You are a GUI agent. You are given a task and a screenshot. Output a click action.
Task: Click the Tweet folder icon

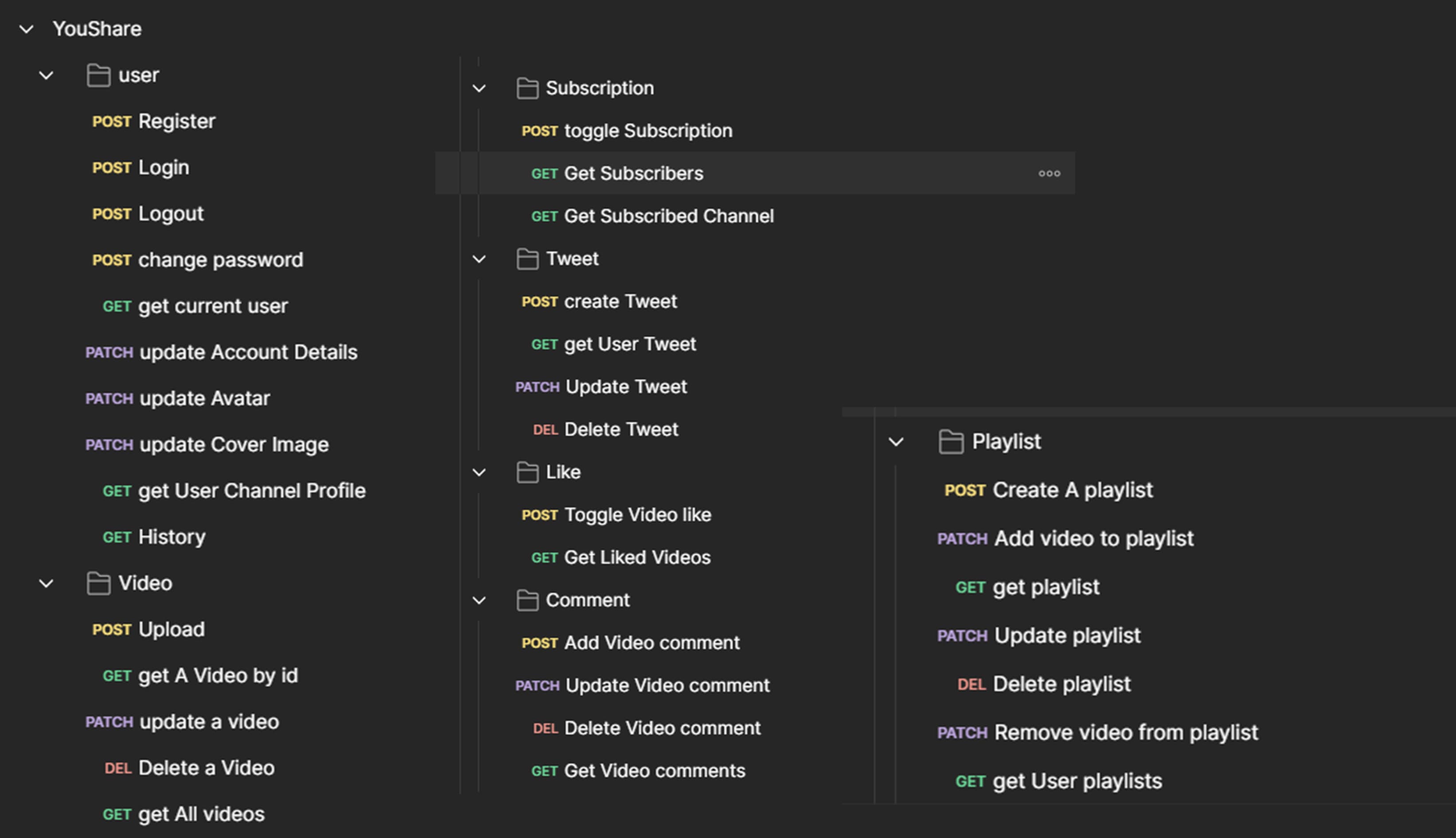click(x=527, y=259)
